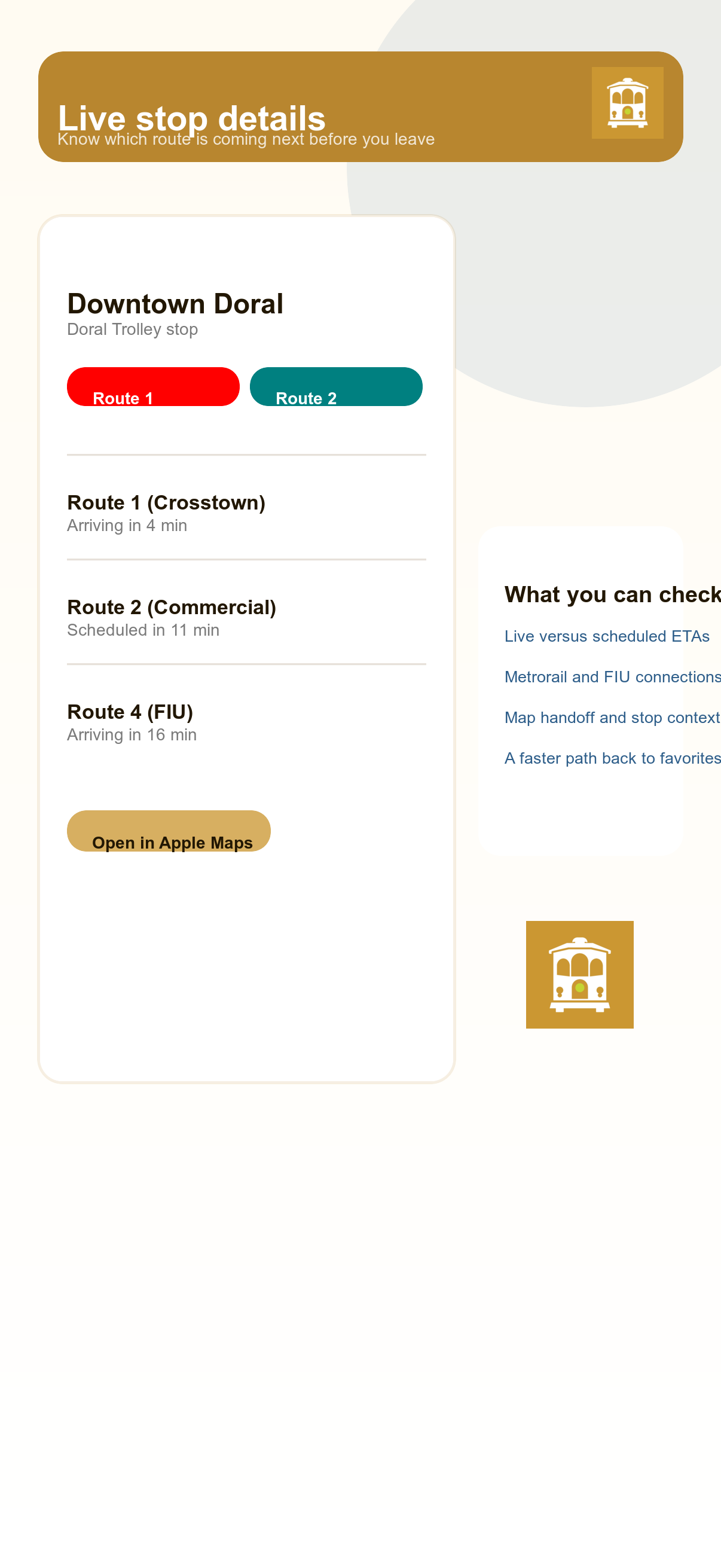Open Map handoff and stop context link

pyautogui.click(x=612, y=718)
